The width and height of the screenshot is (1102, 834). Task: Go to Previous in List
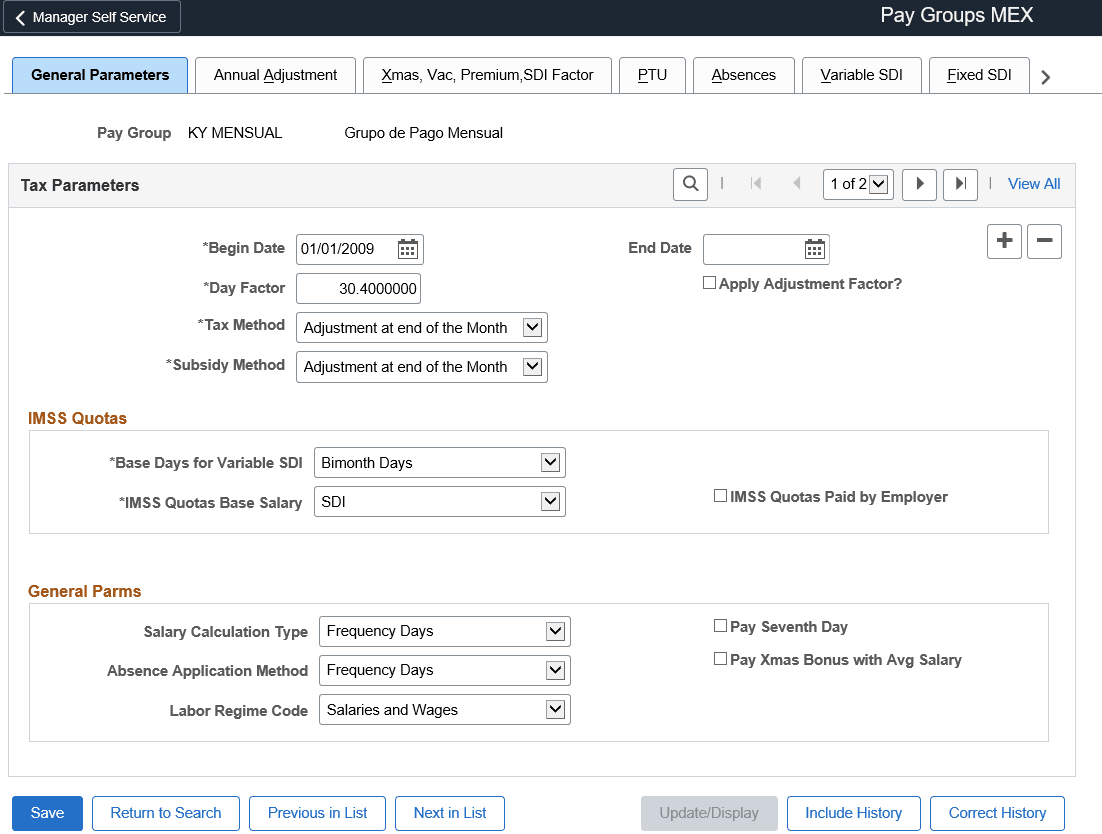click(x=318, y=813)
